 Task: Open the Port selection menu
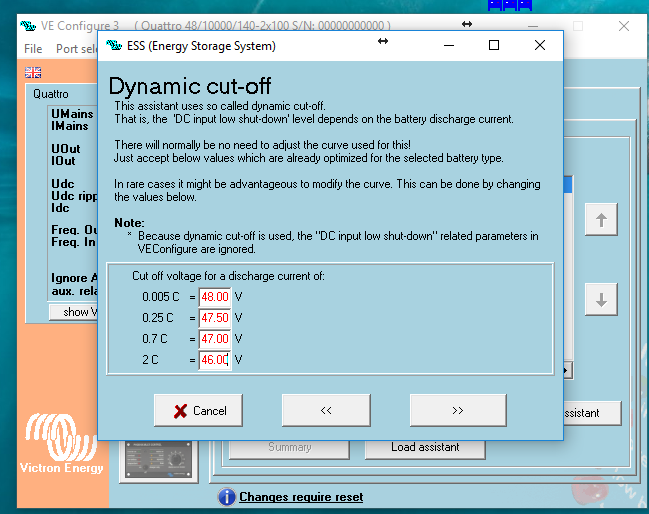(77, 49)
